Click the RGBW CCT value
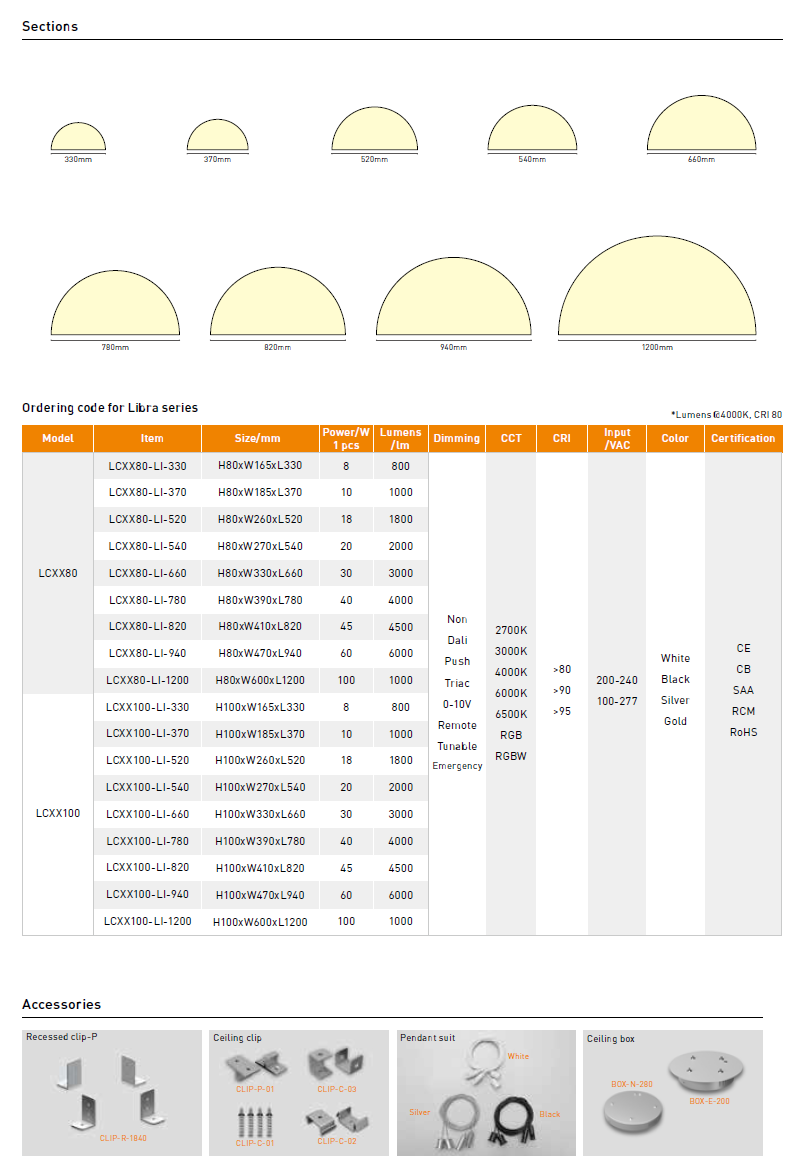 click(x=511, y=756)
